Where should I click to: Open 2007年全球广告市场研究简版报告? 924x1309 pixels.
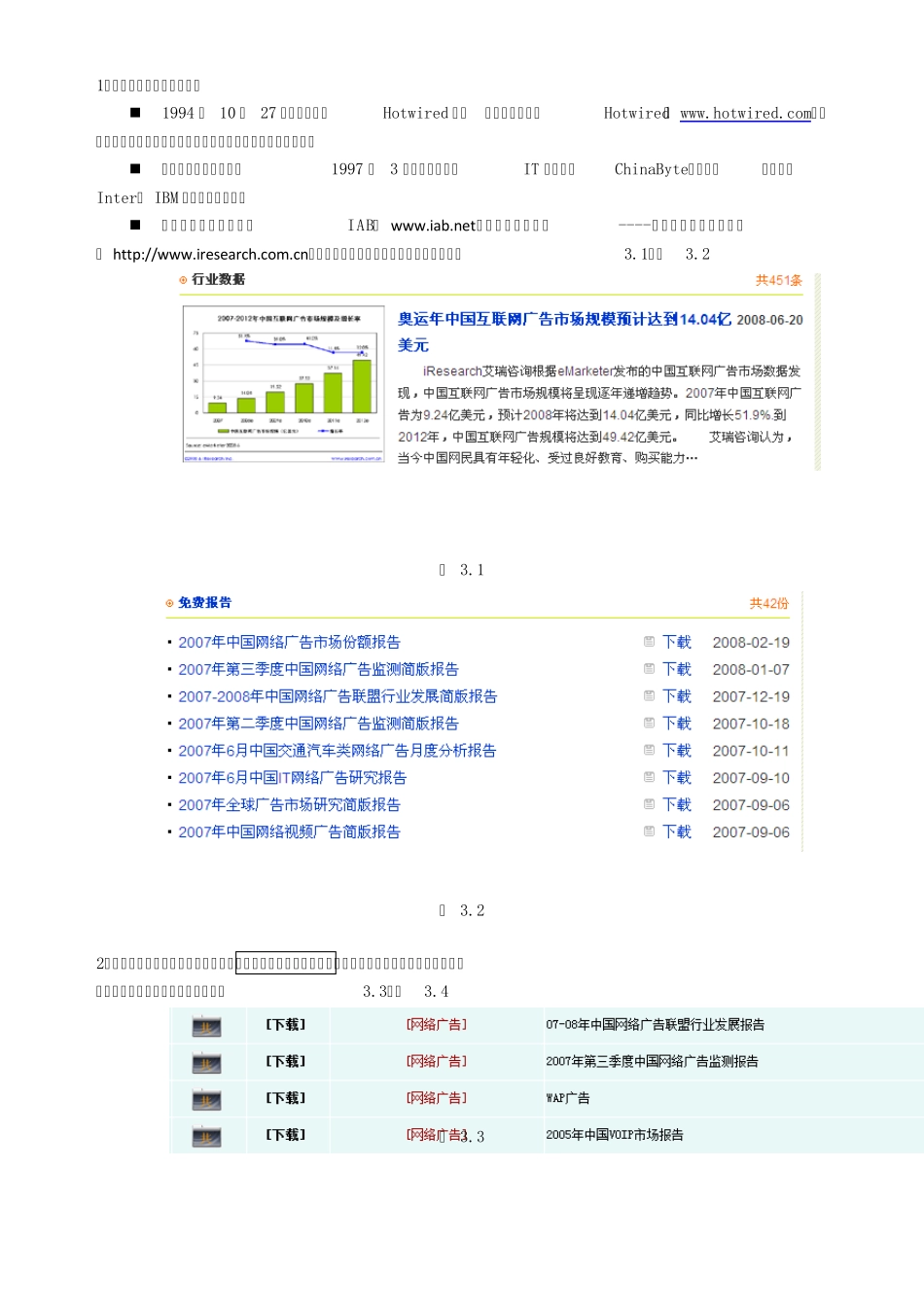tap(289, 806)
